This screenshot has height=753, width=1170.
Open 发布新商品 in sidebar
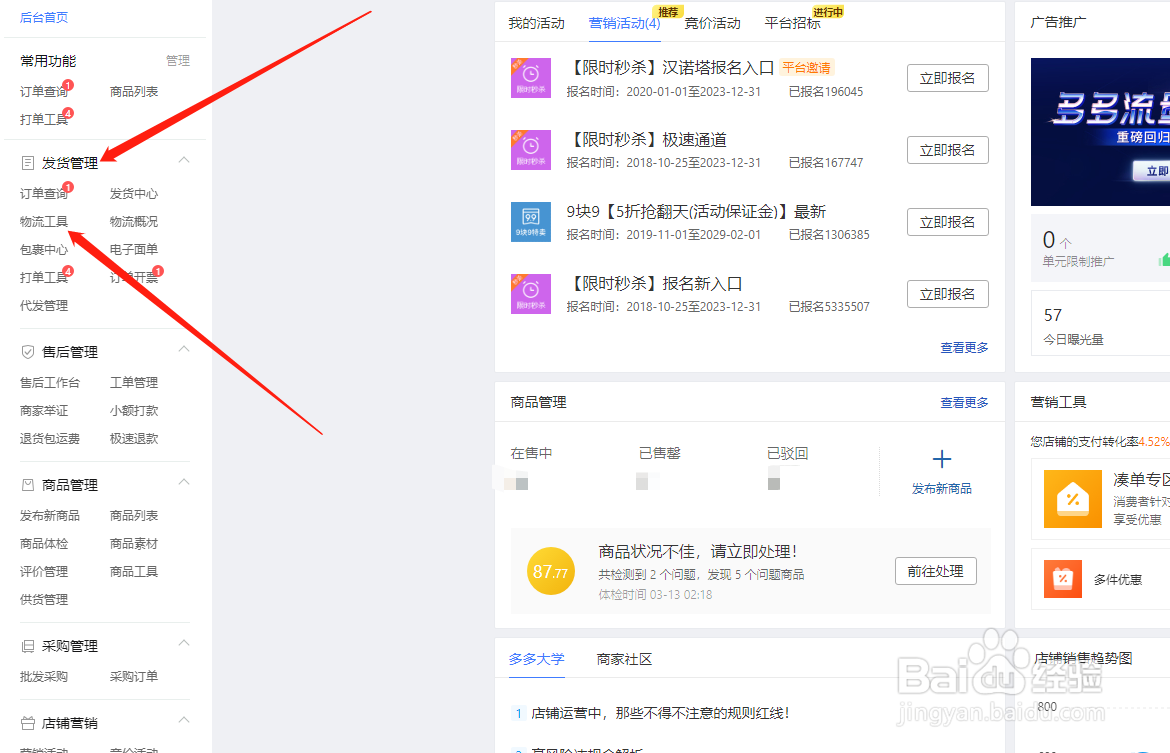point(50,516)
